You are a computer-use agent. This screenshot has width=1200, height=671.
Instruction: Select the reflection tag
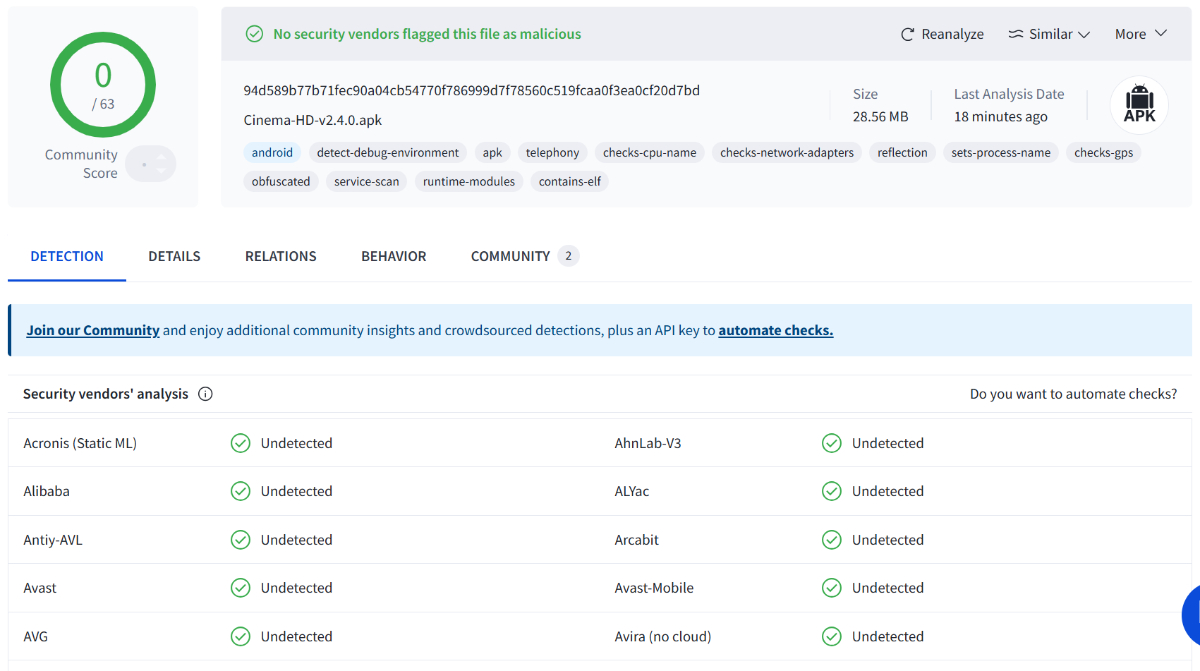[903, 153]
